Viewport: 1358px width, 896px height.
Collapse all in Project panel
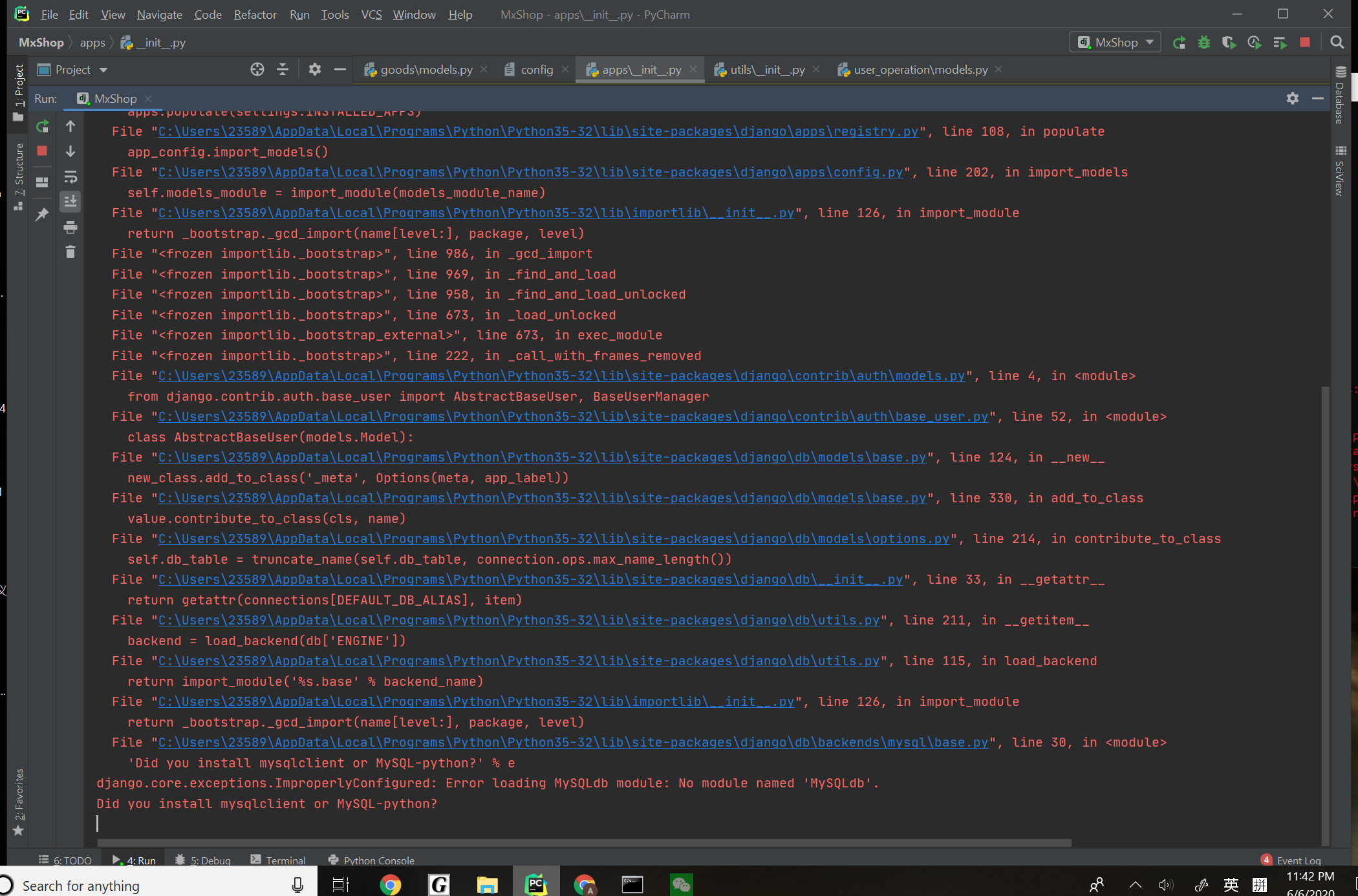(x=282, y=69)
